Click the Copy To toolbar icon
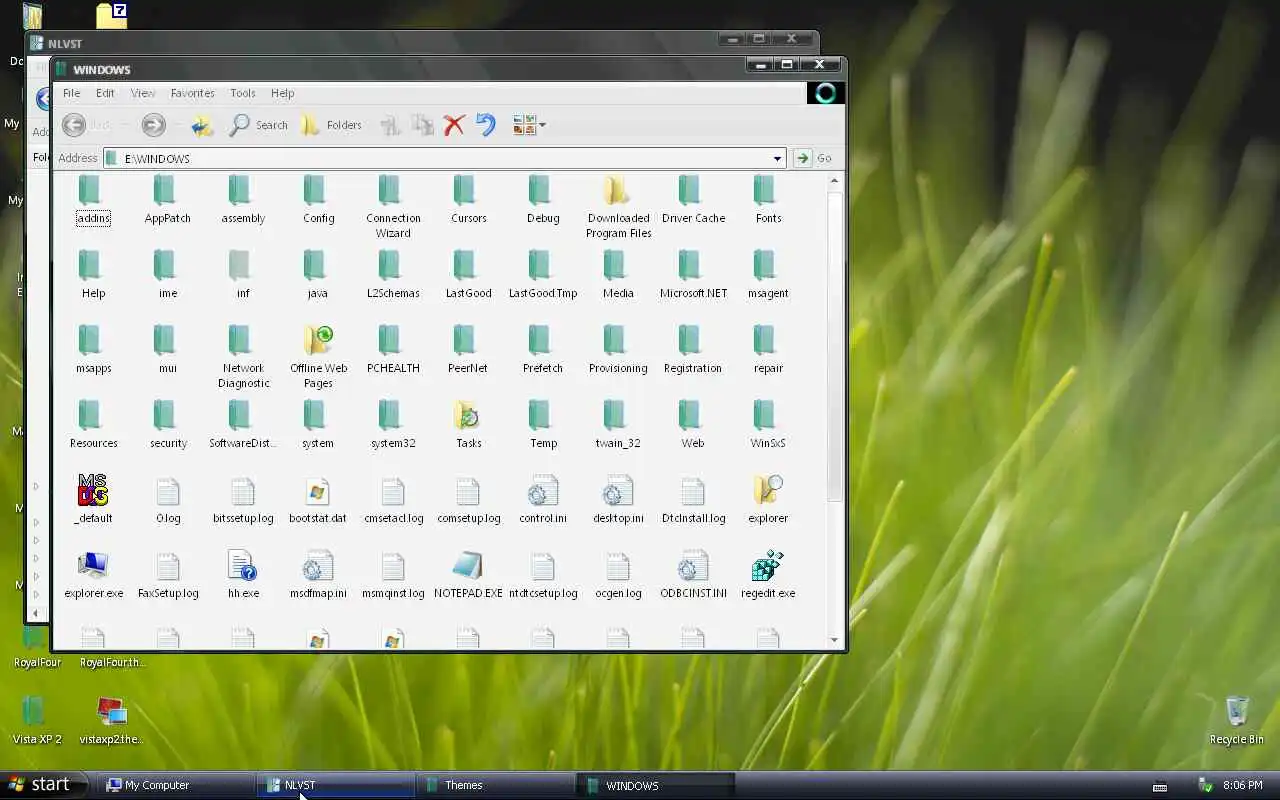 [423, 125]
